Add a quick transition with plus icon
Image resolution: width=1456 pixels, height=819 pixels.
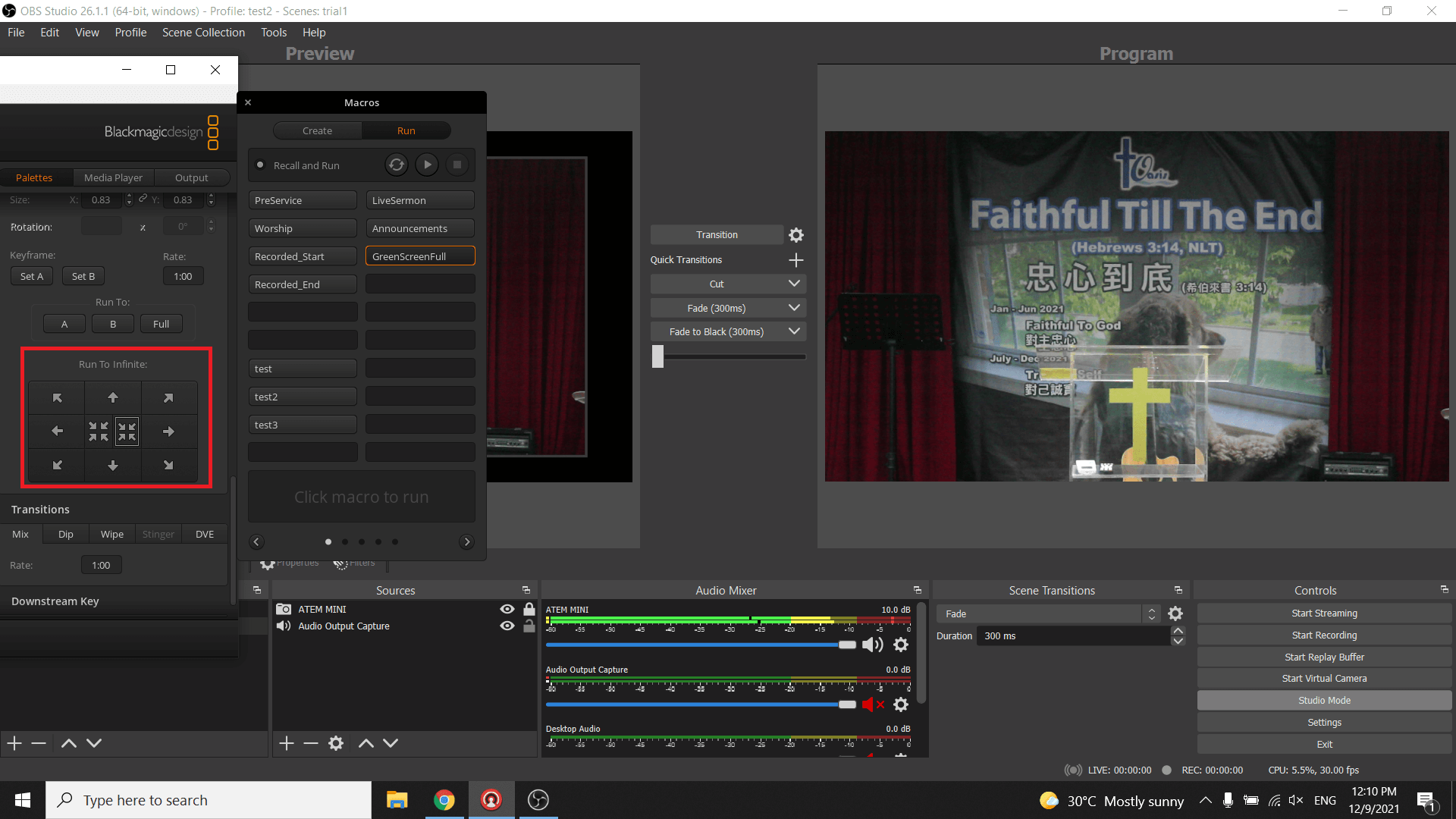[x=795, y=260]
